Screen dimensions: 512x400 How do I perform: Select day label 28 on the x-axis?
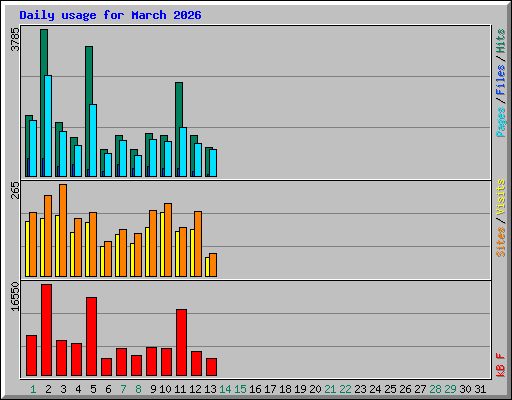coord(435,389)
